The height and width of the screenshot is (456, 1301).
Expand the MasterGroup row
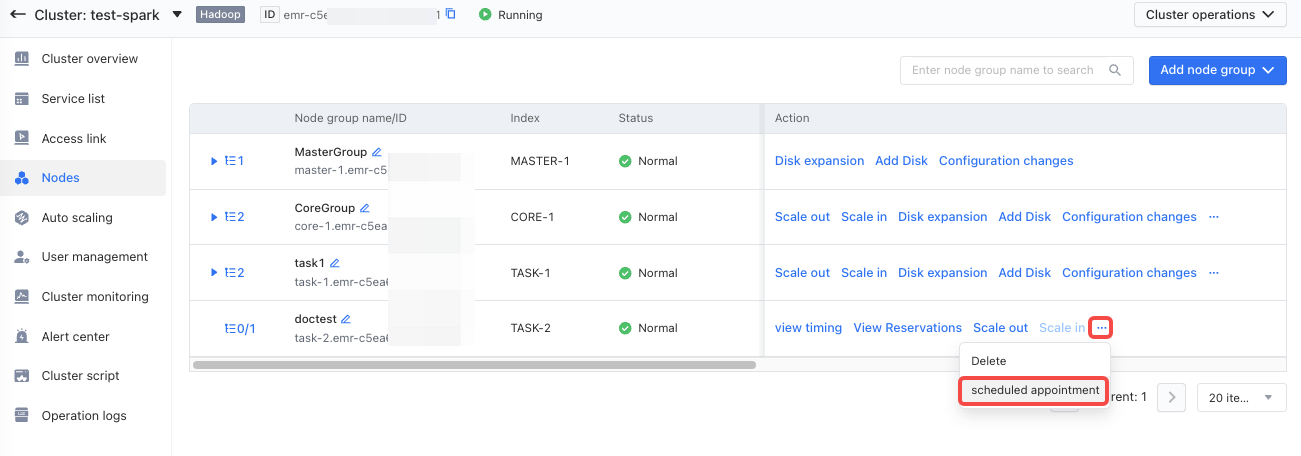pos(214,161)
